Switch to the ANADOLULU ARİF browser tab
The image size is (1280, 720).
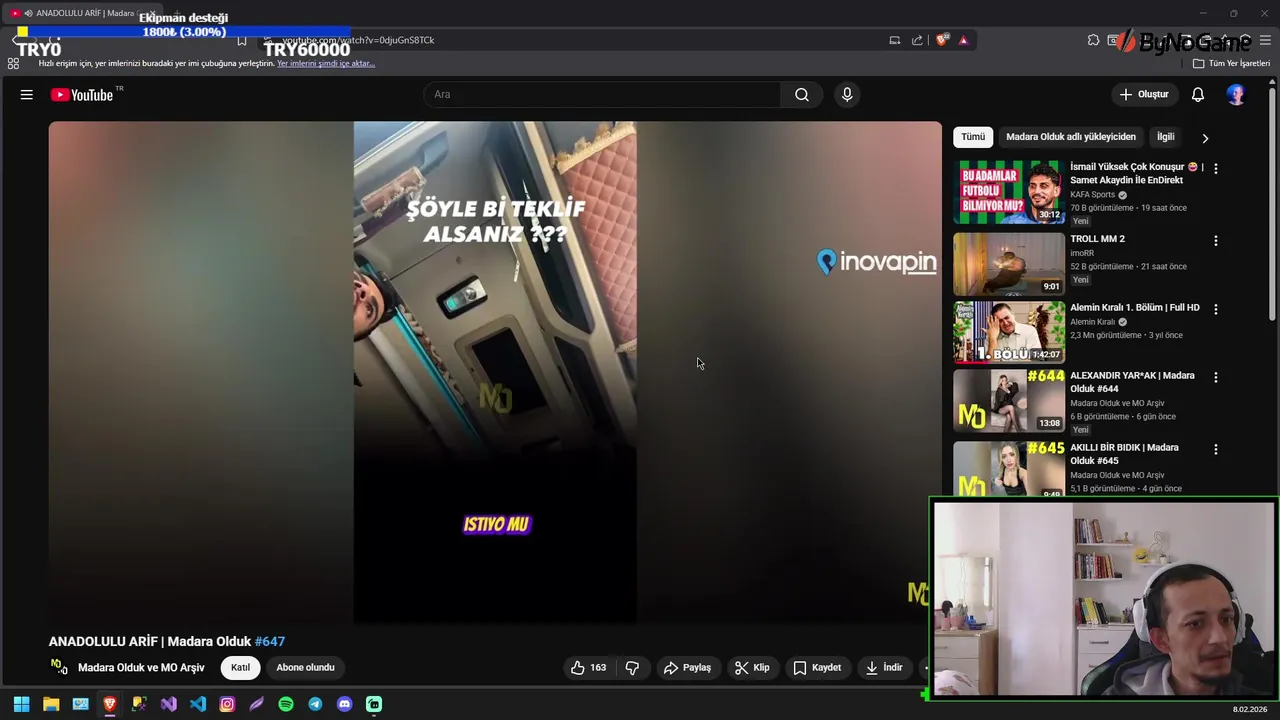[x=80, y=13]
